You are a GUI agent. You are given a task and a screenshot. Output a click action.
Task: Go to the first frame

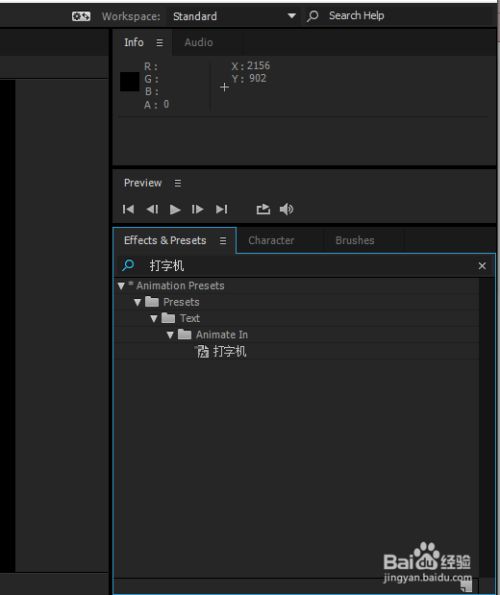(128, 209)
